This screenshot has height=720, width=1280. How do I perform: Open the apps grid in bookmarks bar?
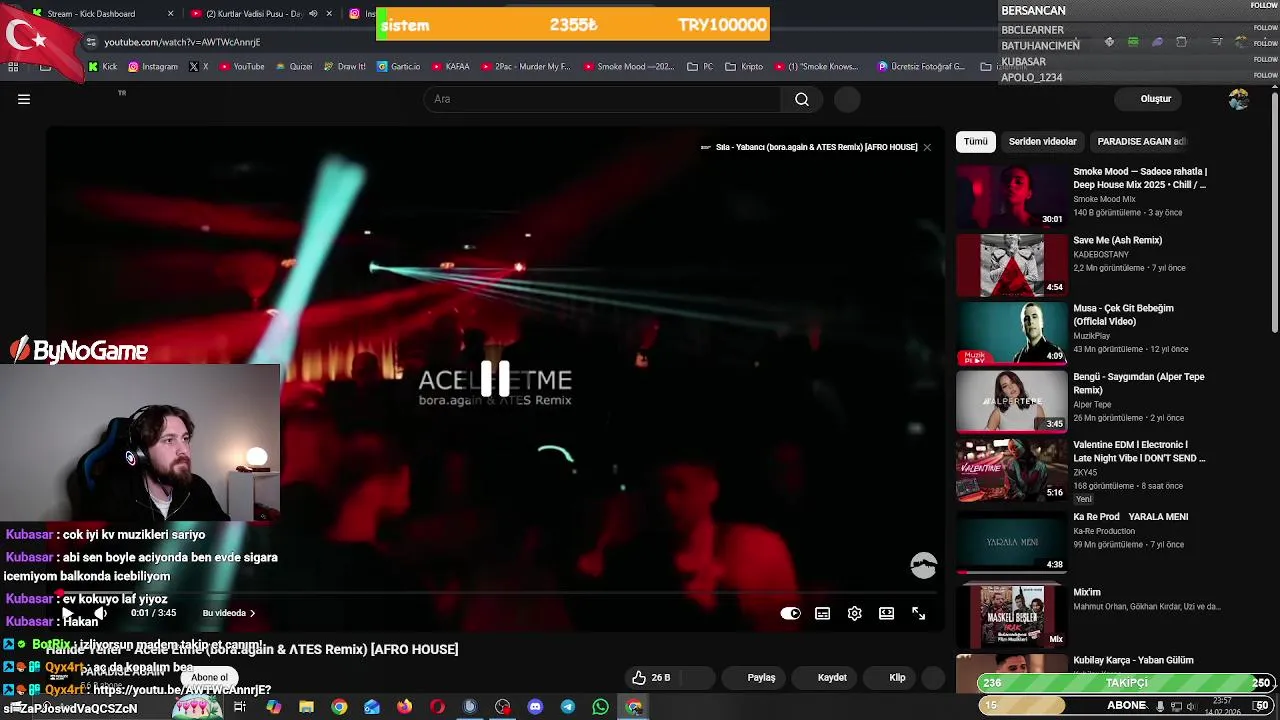[13, 67]
